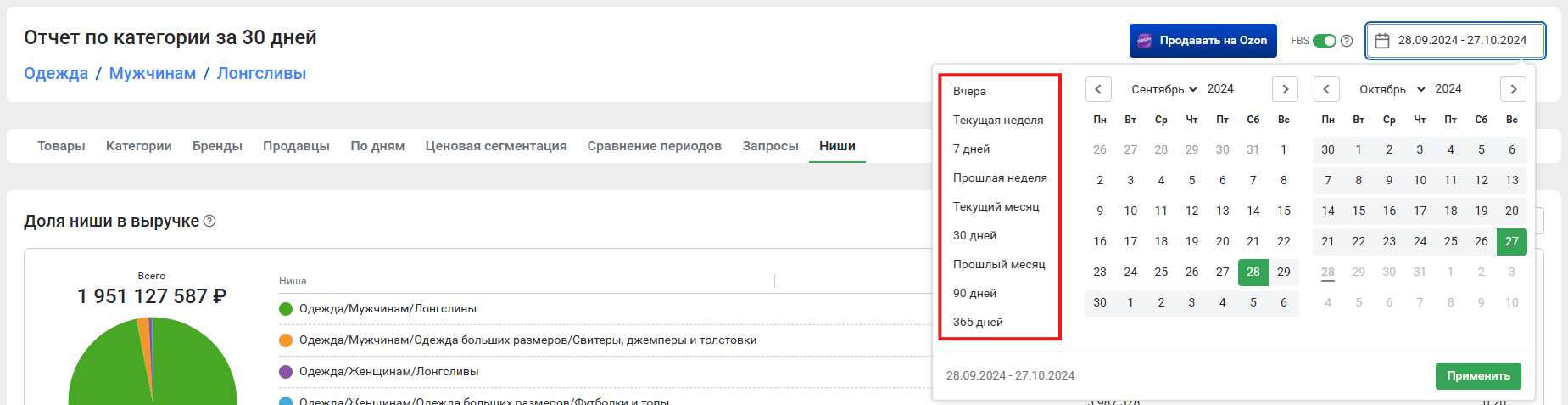Open the Мужчинам breadcrumb link
The width and height of the screenshot is (1568, 405).
[153, 73]
